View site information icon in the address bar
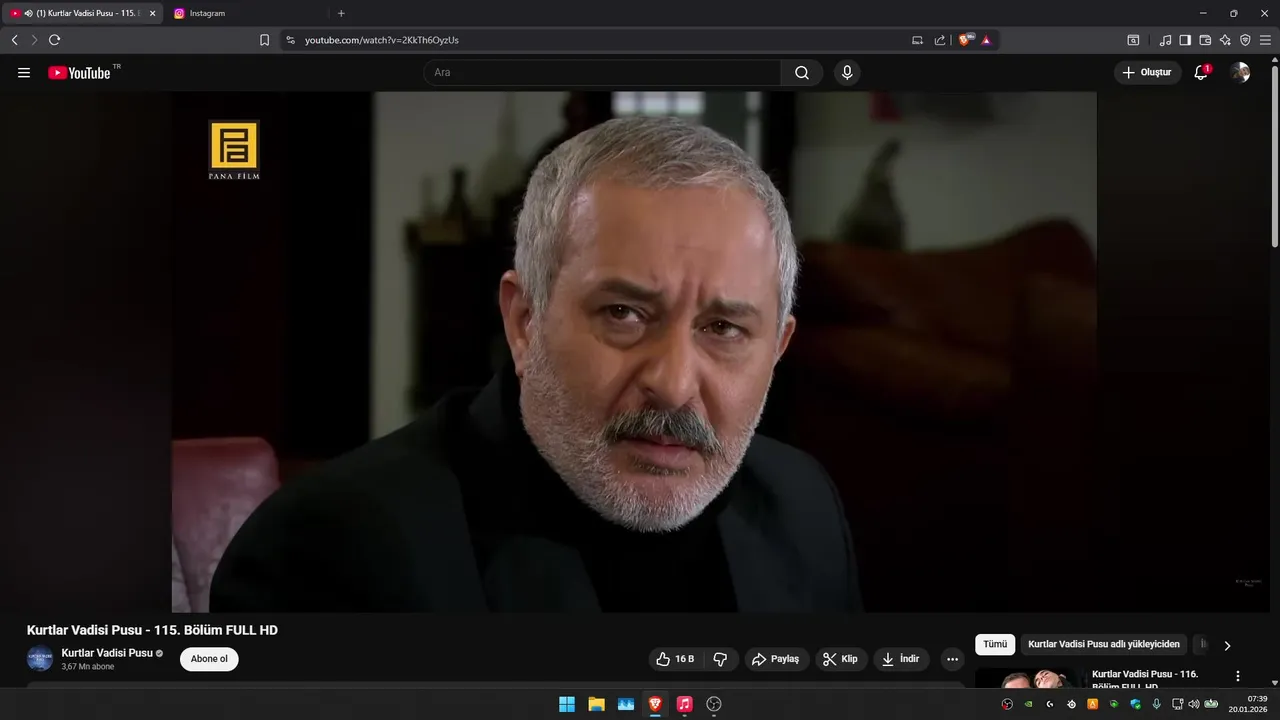Viewport: 1280px width, 720px height. pos(290,40)
